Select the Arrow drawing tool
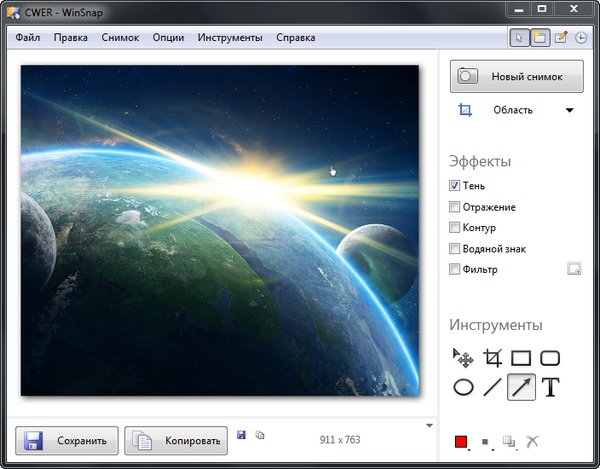This screenshot has width=600, height=469. pyautogui.click(x=521, y=387)
